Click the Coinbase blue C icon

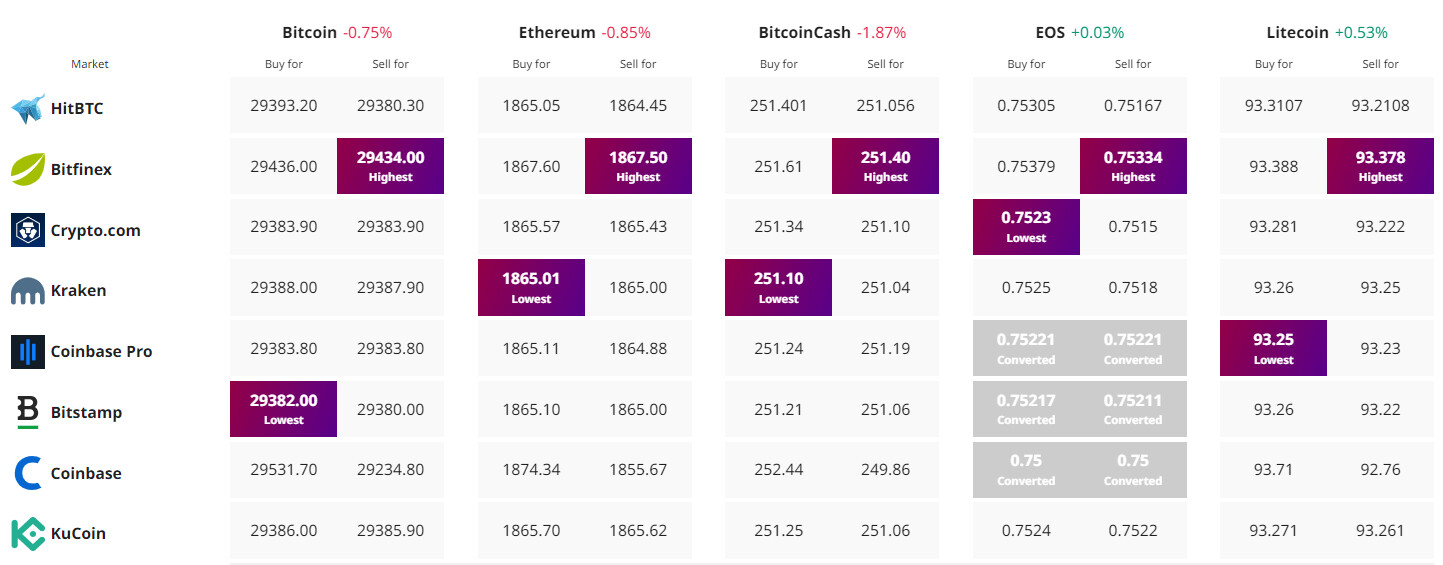coord(28,473)
